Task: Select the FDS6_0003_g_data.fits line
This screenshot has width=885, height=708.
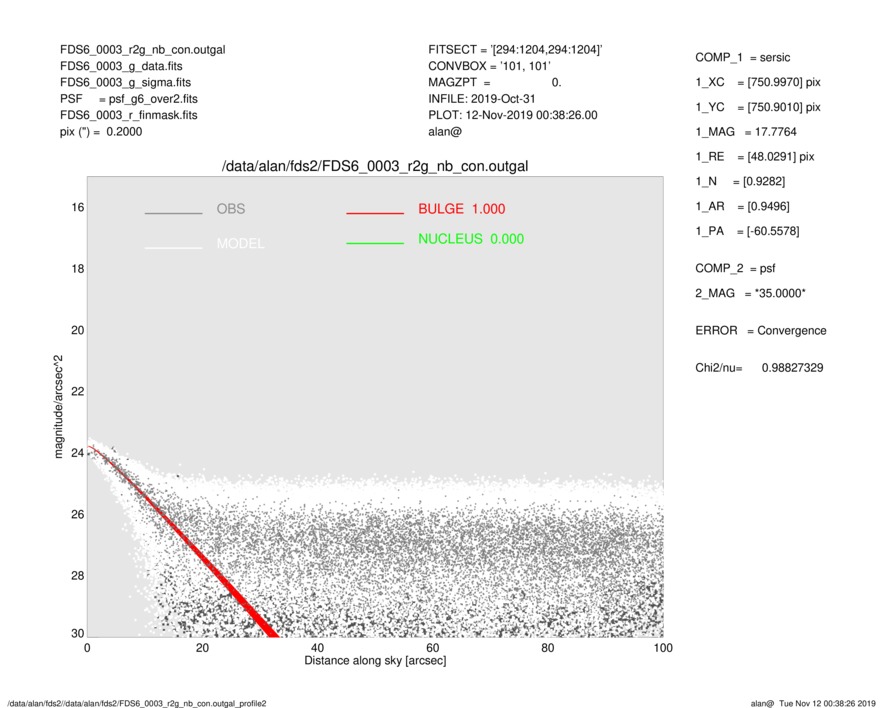Action: click(x=121, y=66)
